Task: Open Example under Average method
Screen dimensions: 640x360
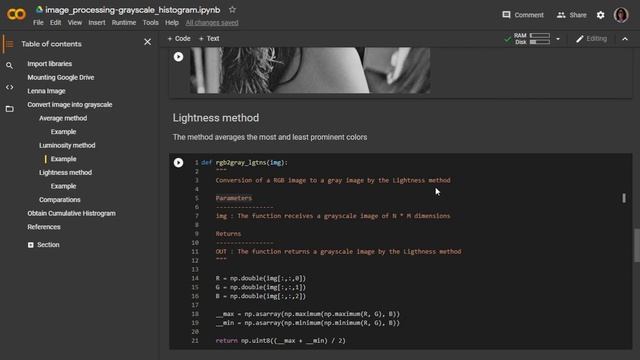Action: [x=63, y=132]
